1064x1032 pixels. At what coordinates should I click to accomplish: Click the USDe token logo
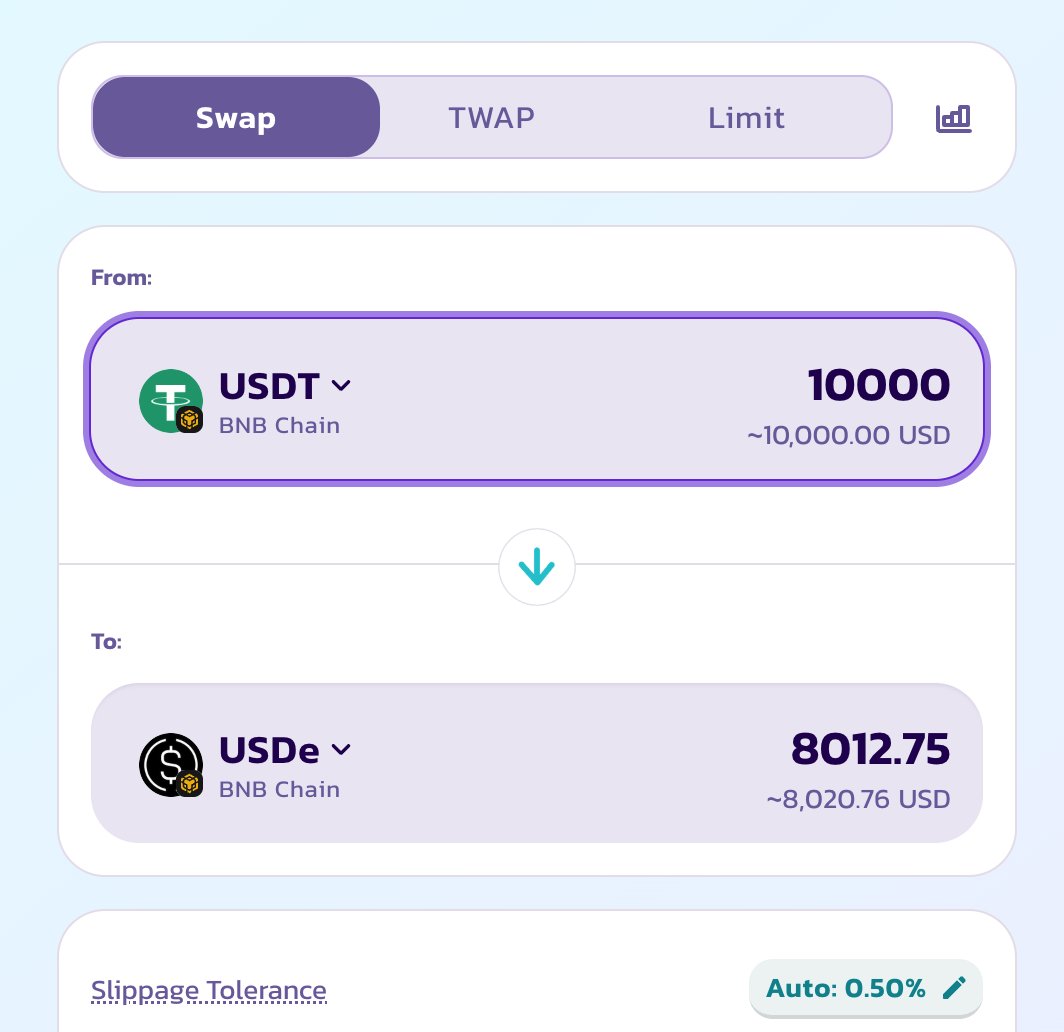point(171,765)
